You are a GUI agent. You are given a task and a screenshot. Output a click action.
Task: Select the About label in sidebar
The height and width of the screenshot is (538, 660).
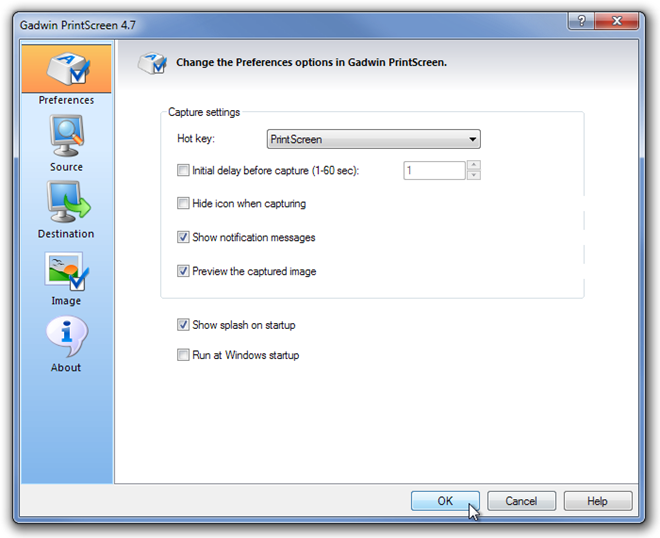(x=66, y=368)
